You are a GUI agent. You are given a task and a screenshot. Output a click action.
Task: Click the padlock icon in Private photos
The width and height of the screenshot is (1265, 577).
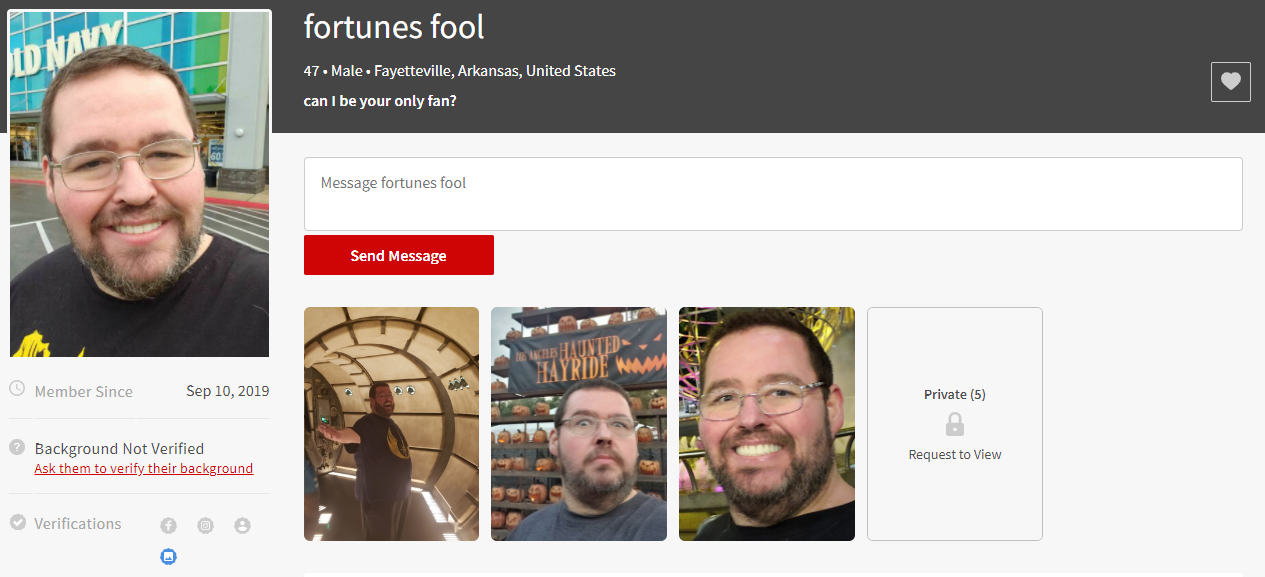(x=955, y=425)
